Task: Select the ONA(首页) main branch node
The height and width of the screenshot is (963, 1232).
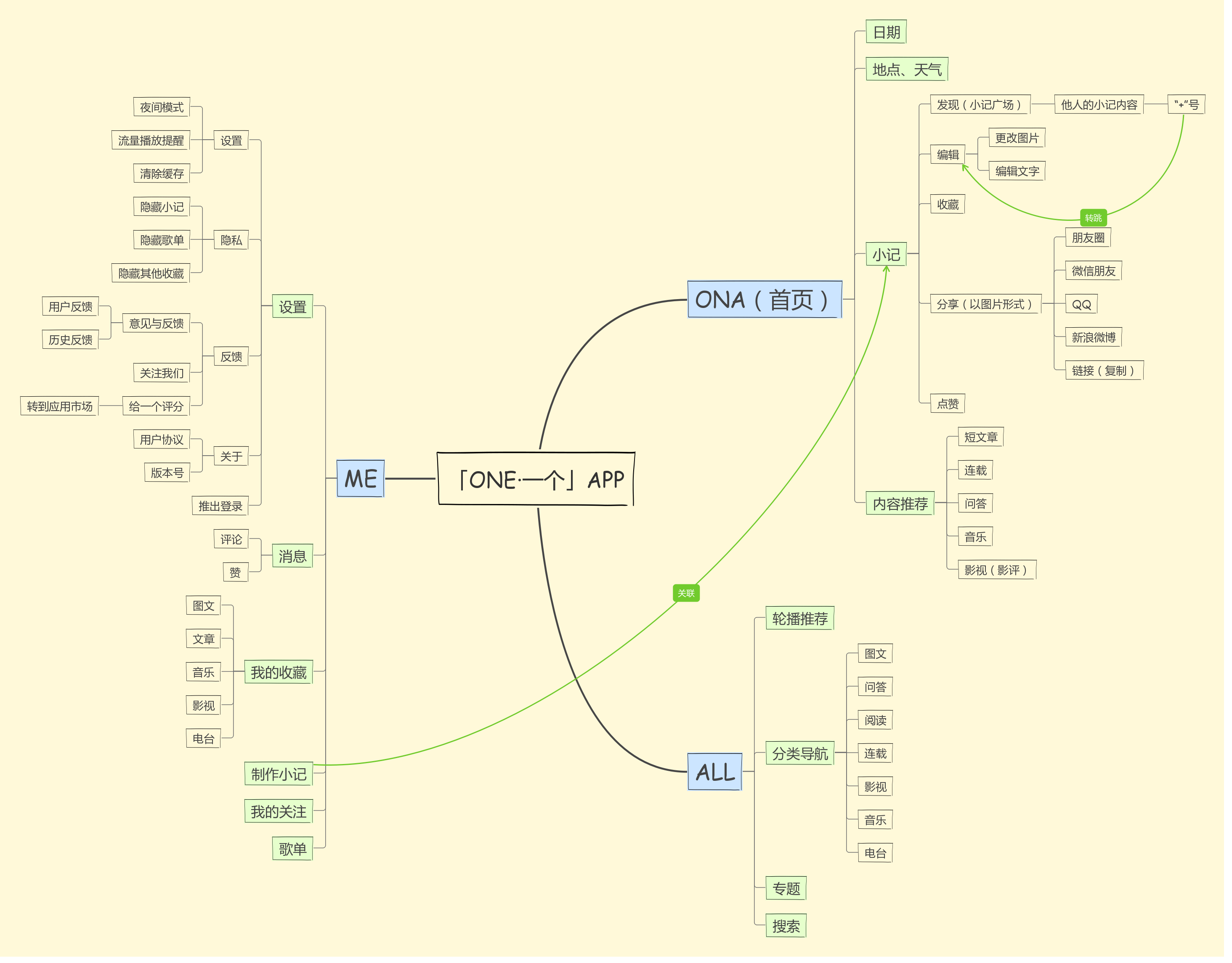Action: (x=770, y=301)
